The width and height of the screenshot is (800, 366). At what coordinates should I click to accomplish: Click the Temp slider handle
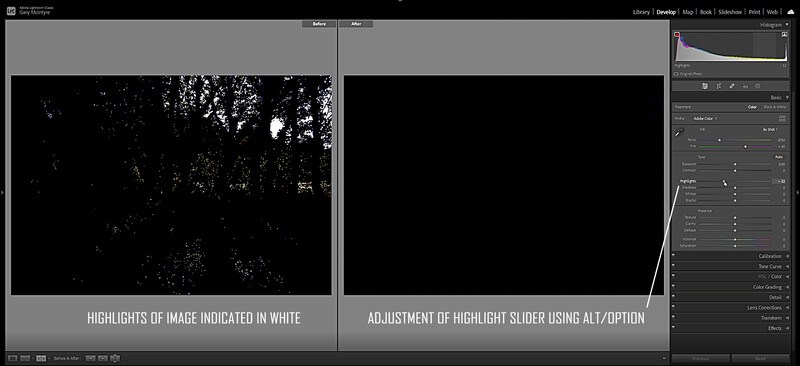click(719, 140)
